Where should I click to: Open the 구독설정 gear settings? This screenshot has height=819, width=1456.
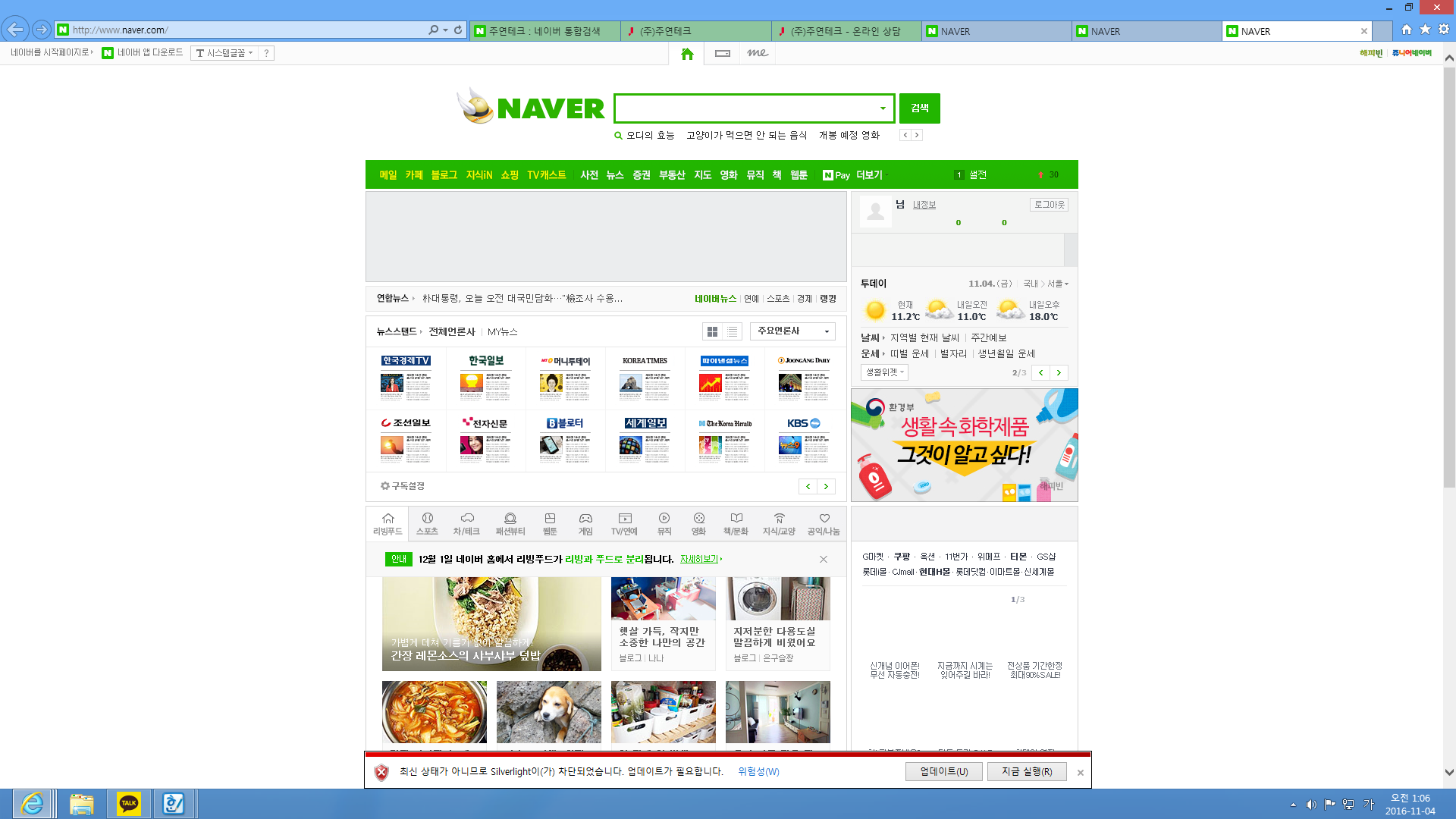click(403, 486)
